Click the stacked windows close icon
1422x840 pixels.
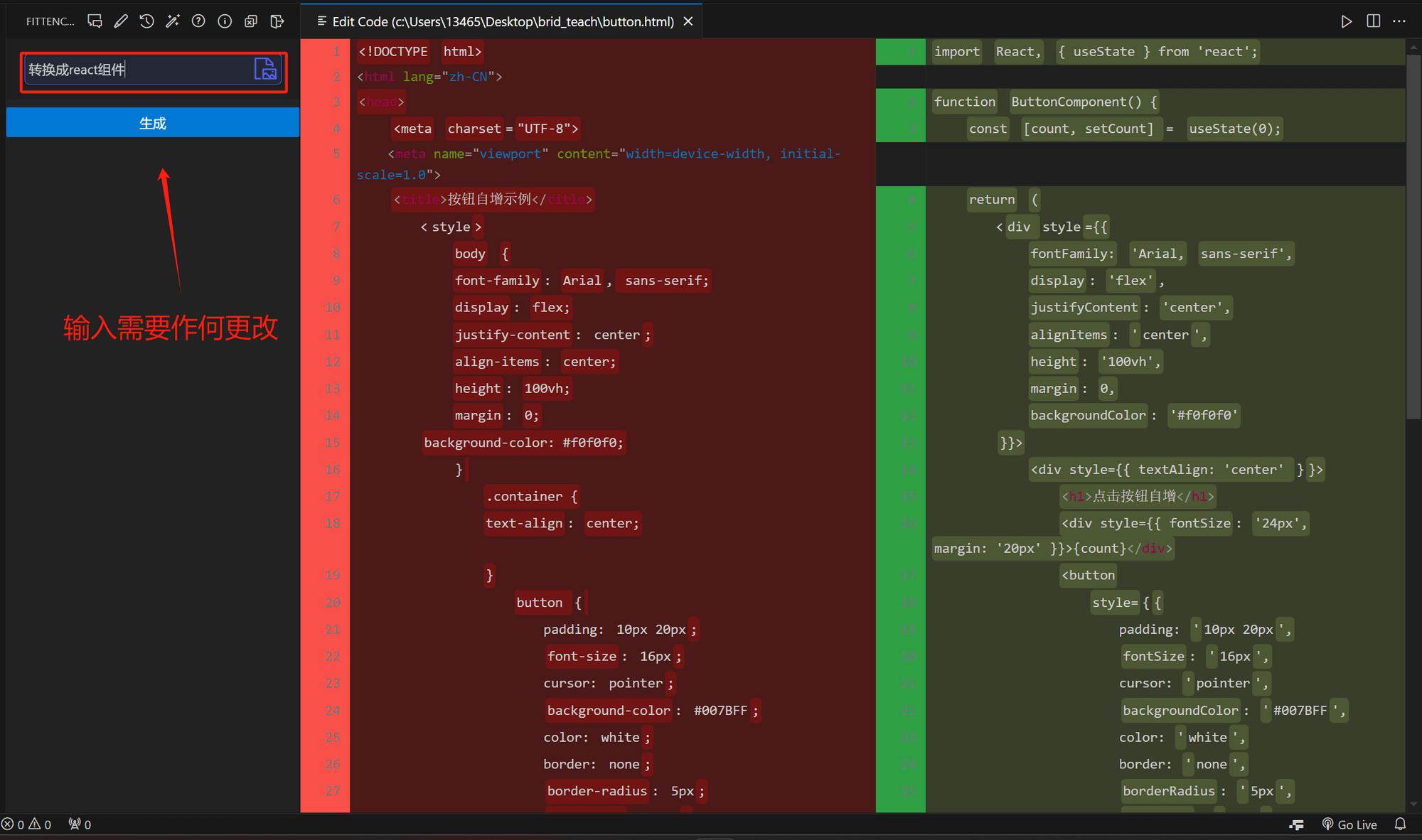coord(251,21)
